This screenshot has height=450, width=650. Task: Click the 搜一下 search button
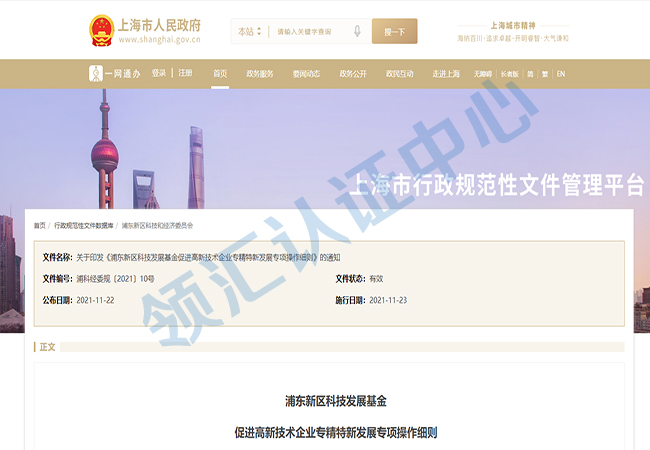[395, 31]
